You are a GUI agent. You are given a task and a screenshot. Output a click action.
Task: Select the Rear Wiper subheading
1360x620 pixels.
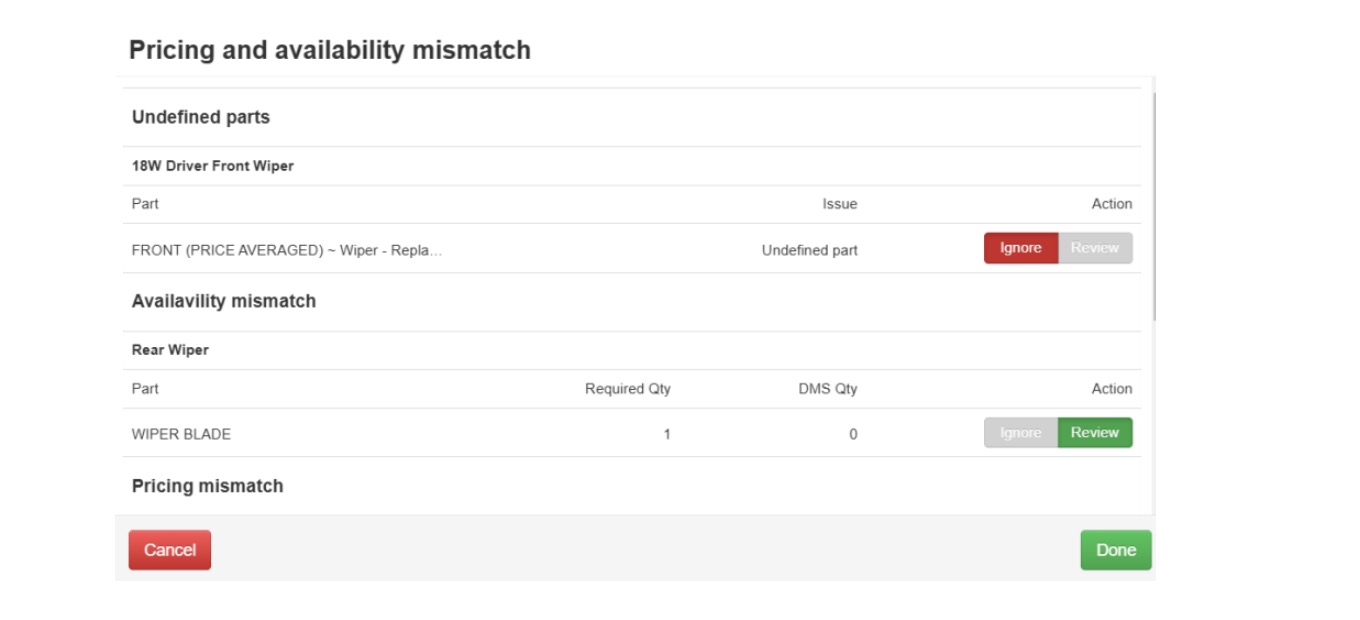[170, 350]
